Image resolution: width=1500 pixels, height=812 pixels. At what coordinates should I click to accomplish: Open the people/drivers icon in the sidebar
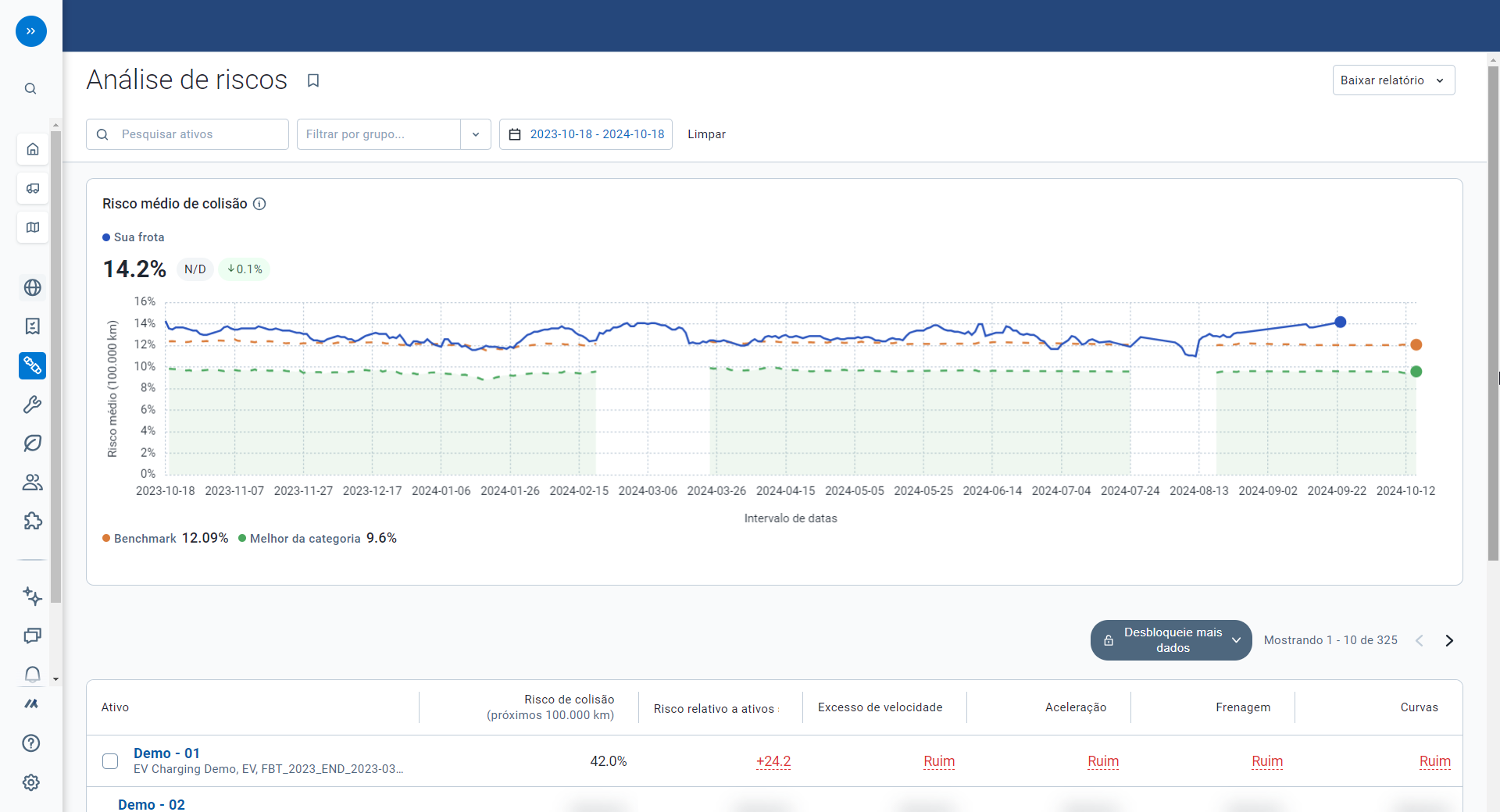click(32, 482)
